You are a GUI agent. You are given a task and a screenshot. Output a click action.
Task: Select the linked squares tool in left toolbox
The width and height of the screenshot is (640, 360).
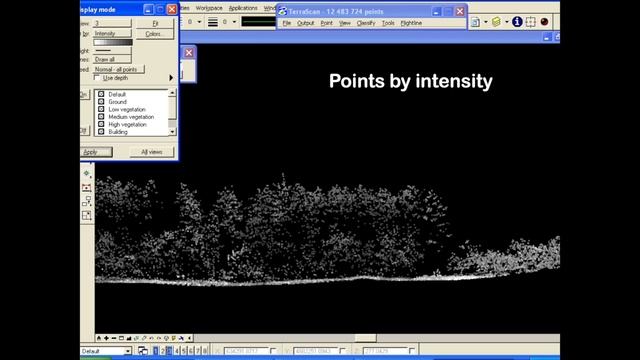87,201
